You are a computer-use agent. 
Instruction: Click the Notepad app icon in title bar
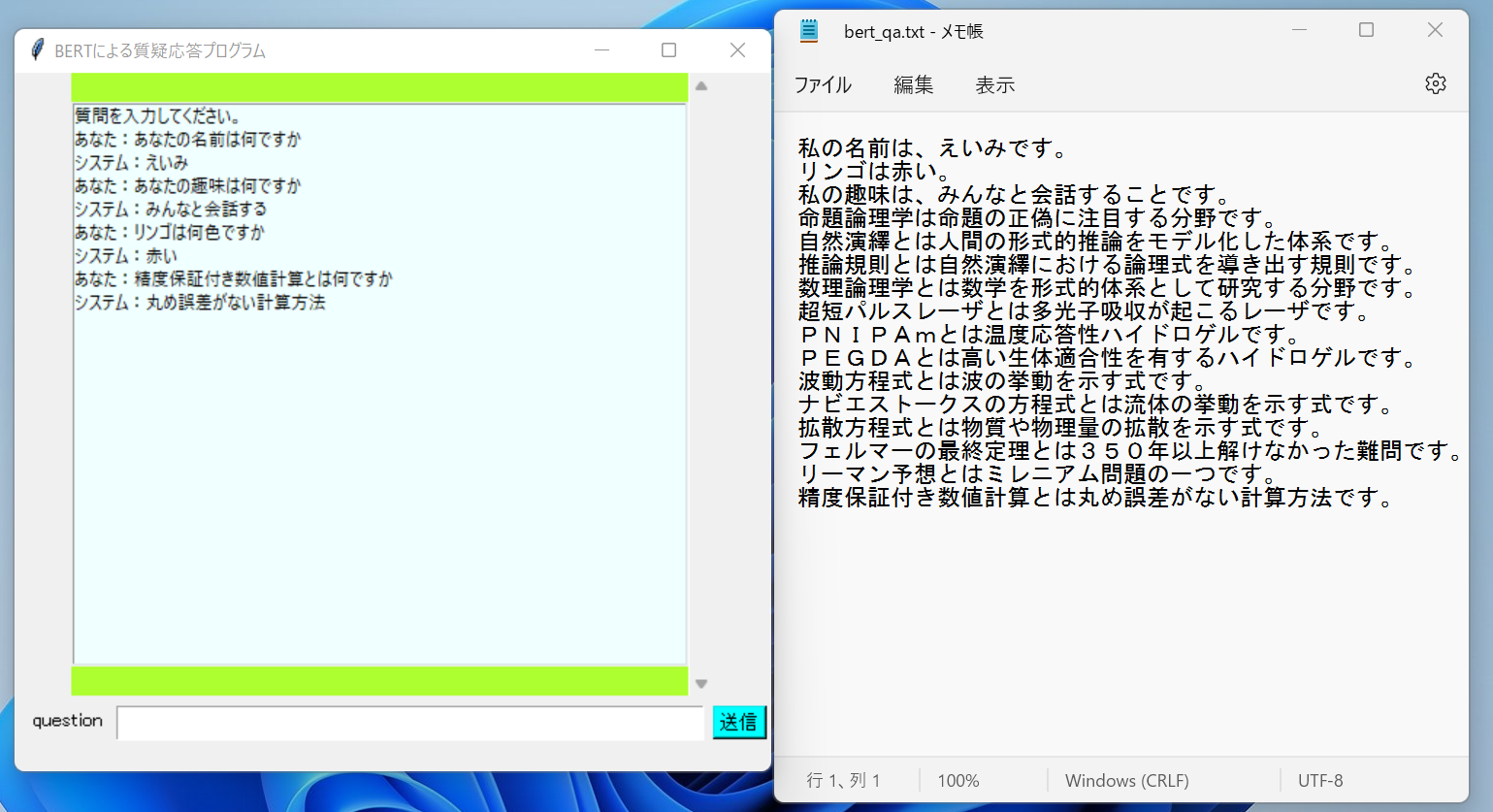[x=809, y=31]
